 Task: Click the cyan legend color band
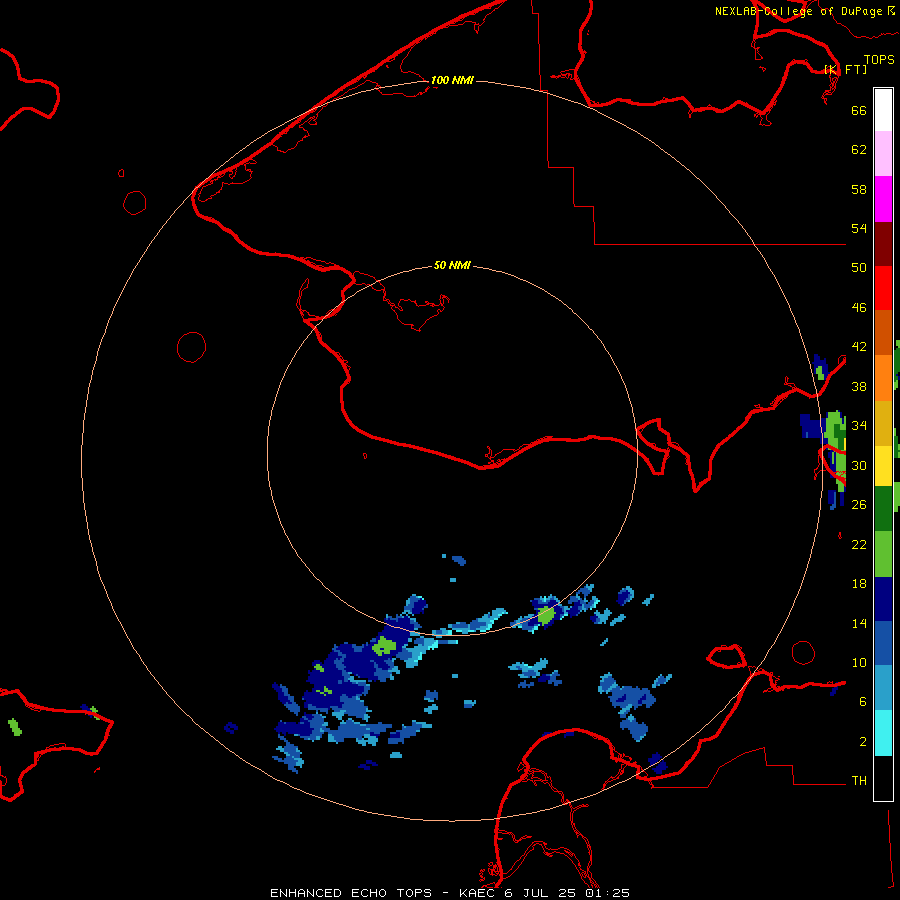(883, 733)
